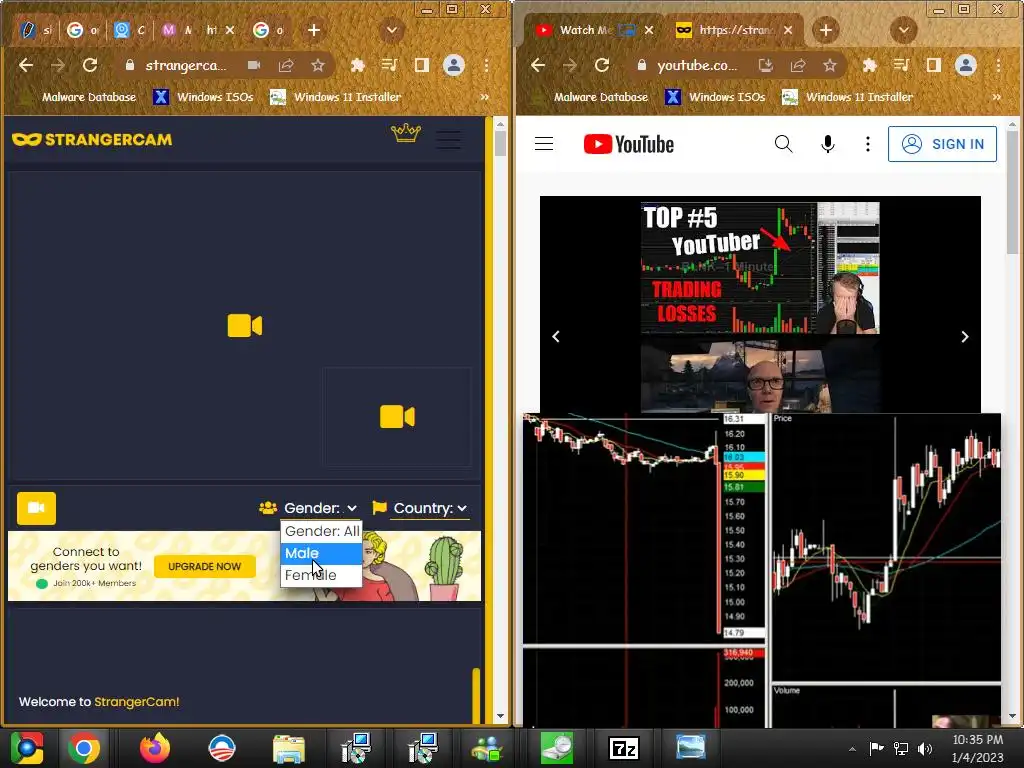
Task: Show previous carousel slide on YouTube
Action: click(x=556, y=336)
